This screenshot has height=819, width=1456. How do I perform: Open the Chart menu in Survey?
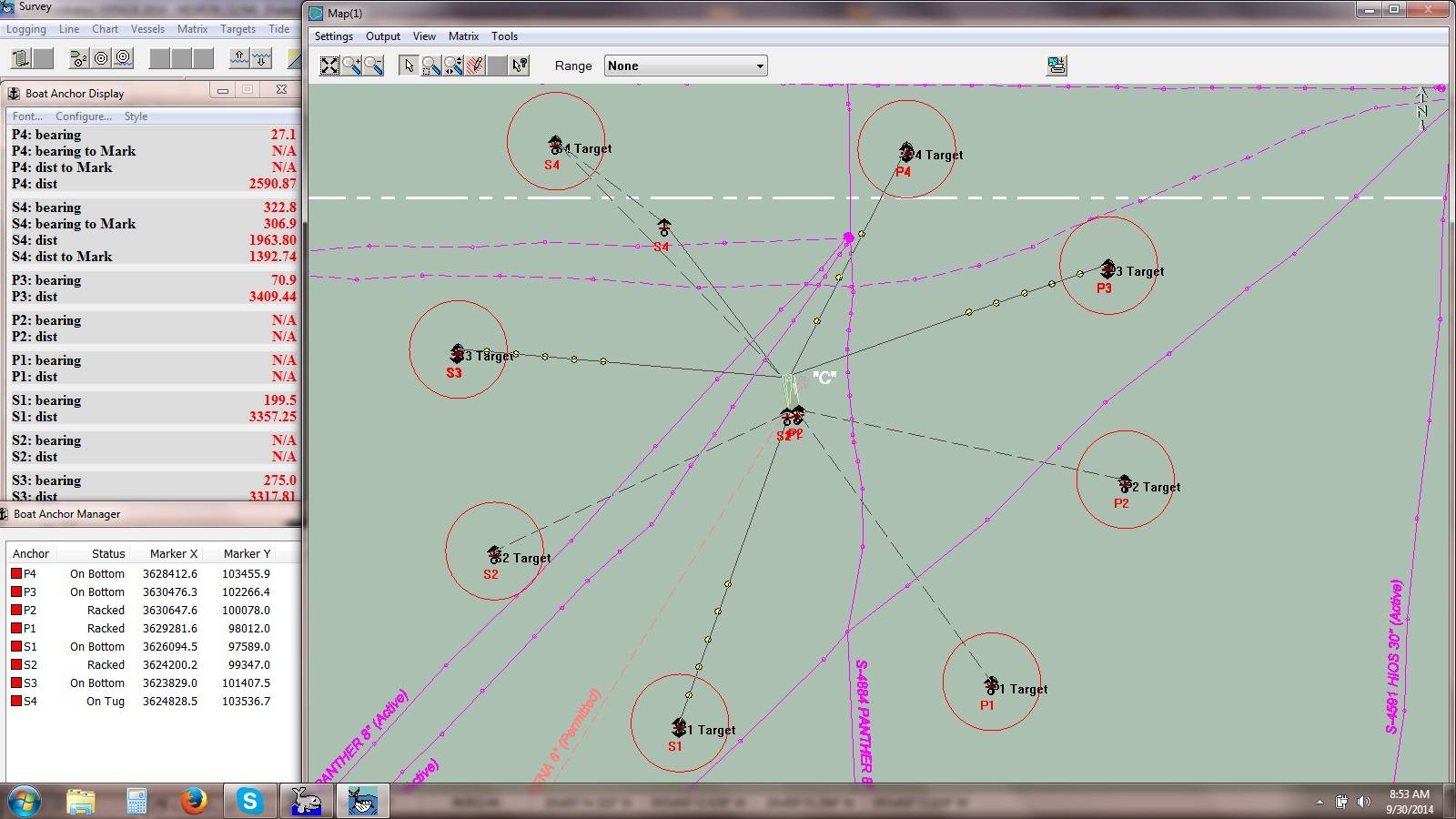(105, 29)
